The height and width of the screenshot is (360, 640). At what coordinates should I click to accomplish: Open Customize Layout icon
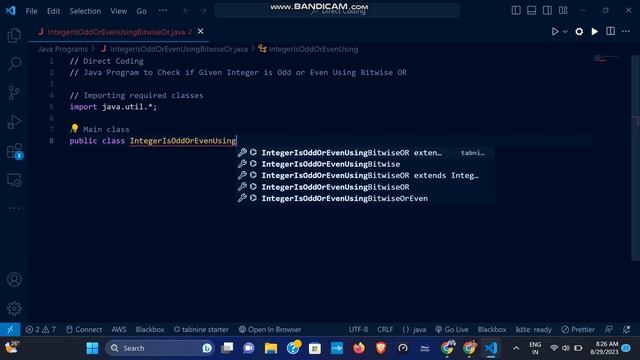[563, 11]
